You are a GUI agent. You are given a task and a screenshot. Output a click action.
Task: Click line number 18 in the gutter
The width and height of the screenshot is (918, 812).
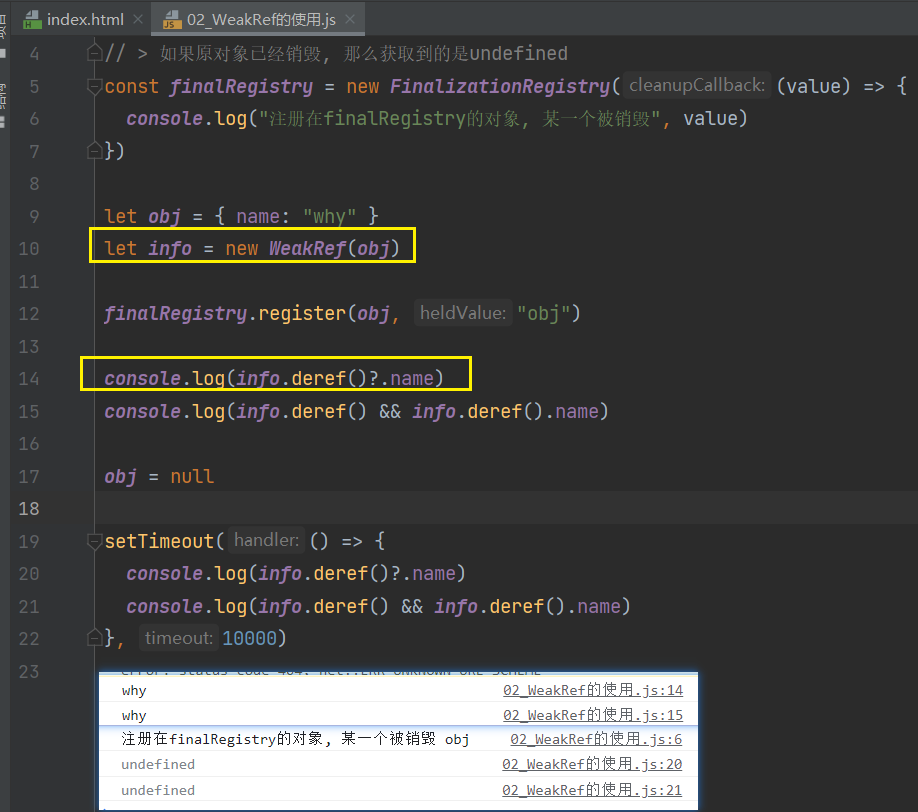pyautogui.click(x=29, y=509)
